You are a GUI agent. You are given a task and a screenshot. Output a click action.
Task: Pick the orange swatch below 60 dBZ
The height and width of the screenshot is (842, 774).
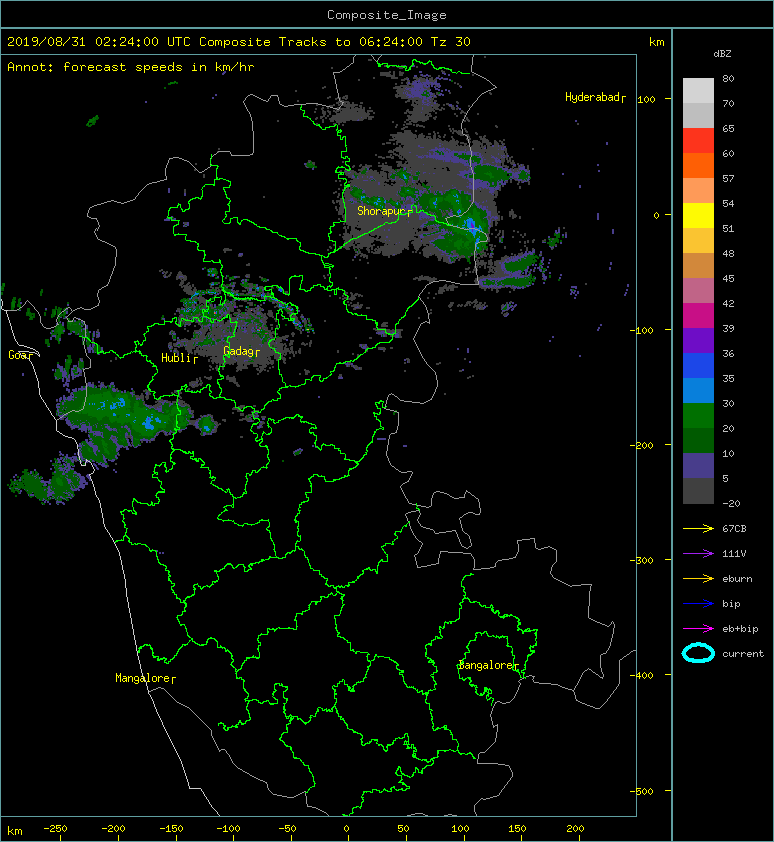pos(698,165)
